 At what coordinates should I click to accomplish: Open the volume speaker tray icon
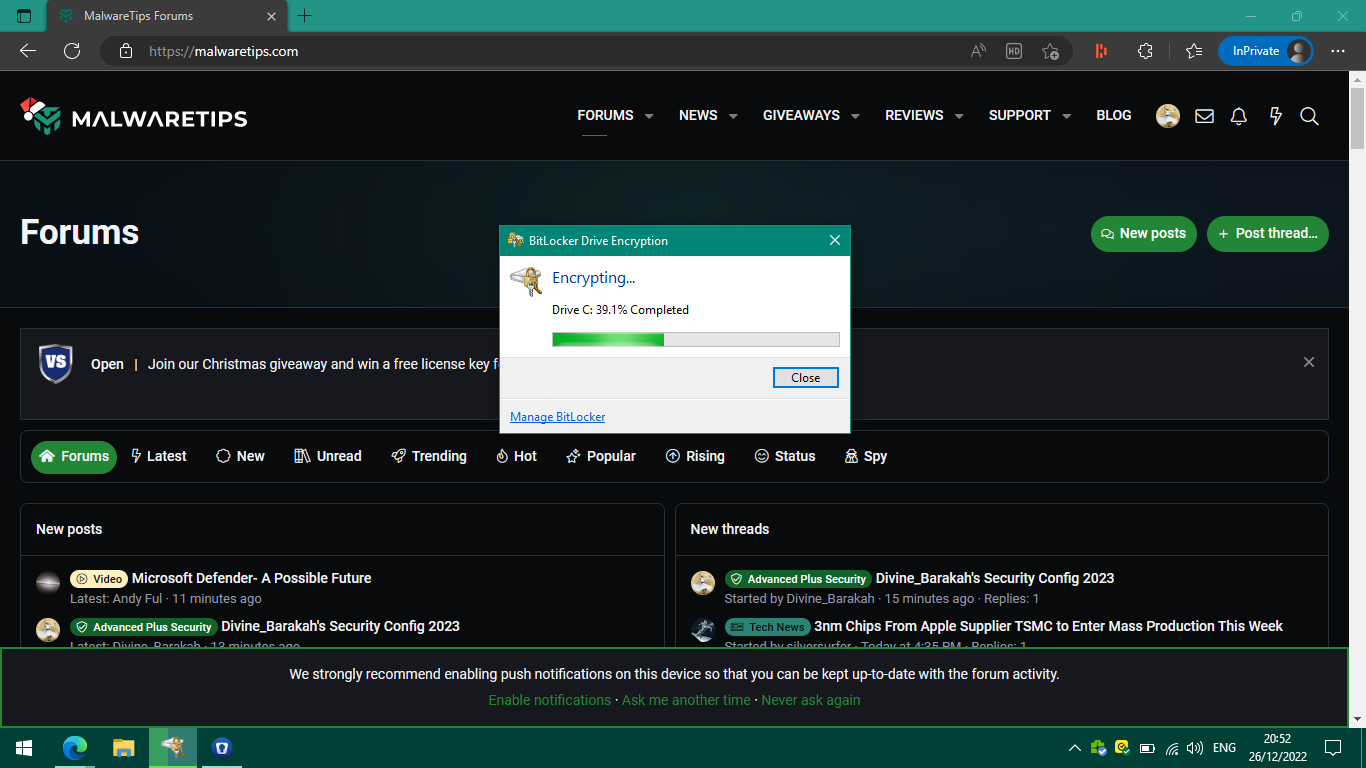pos(1194,748)
